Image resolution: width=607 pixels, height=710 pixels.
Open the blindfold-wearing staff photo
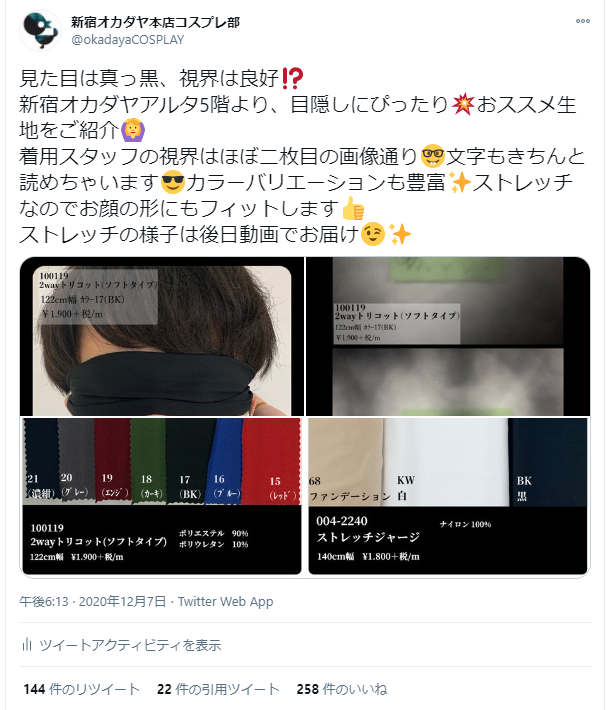pos(162,336)
